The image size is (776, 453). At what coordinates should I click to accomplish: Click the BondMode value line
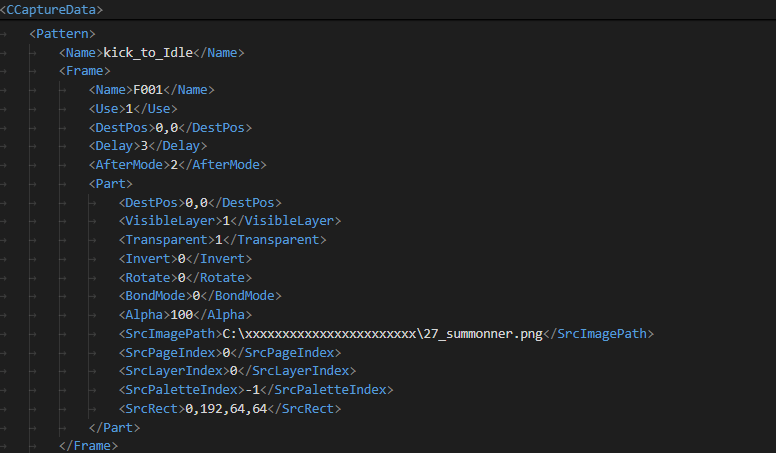point(200,296)
